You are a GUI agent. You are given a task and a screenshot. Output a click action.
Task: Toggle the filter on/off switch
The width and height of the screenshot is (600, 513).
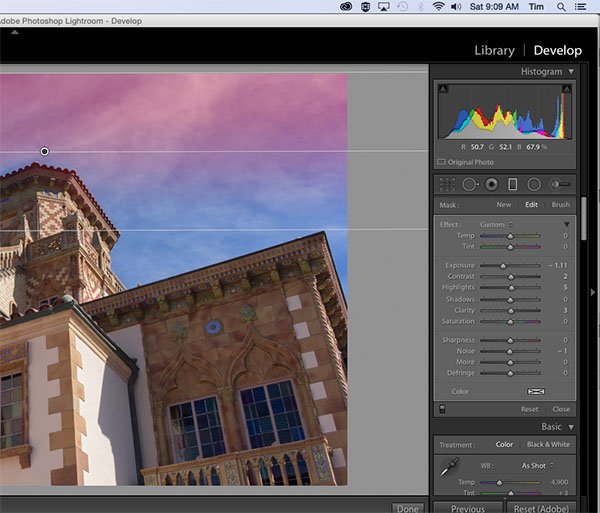click(442, 409)
